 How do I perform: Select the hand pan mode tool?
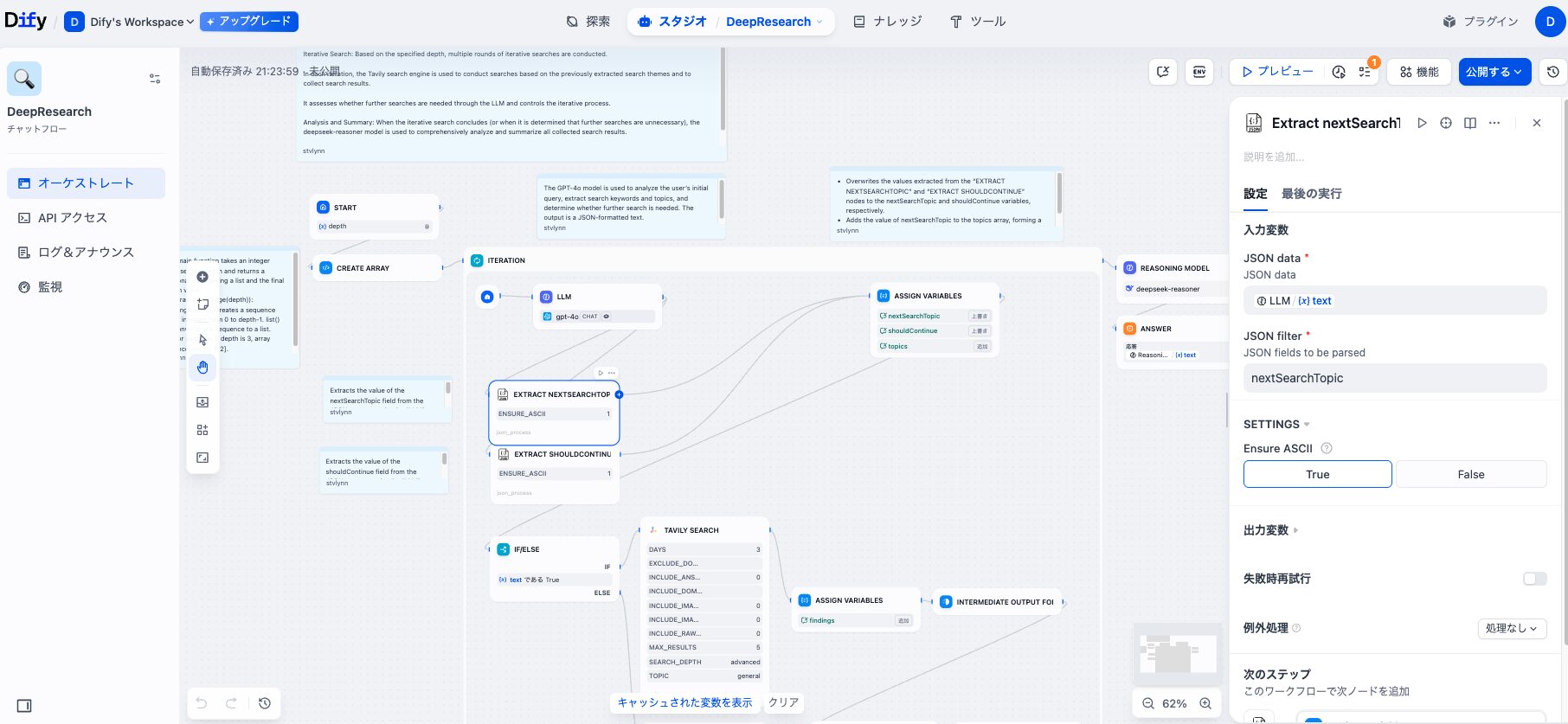202,368
